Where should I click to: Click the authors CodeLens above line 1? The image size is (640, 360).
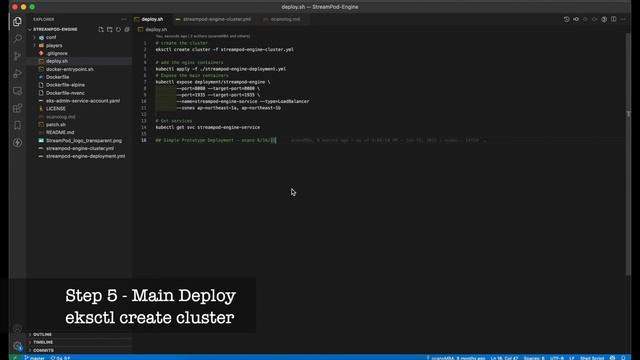(203, 36)
